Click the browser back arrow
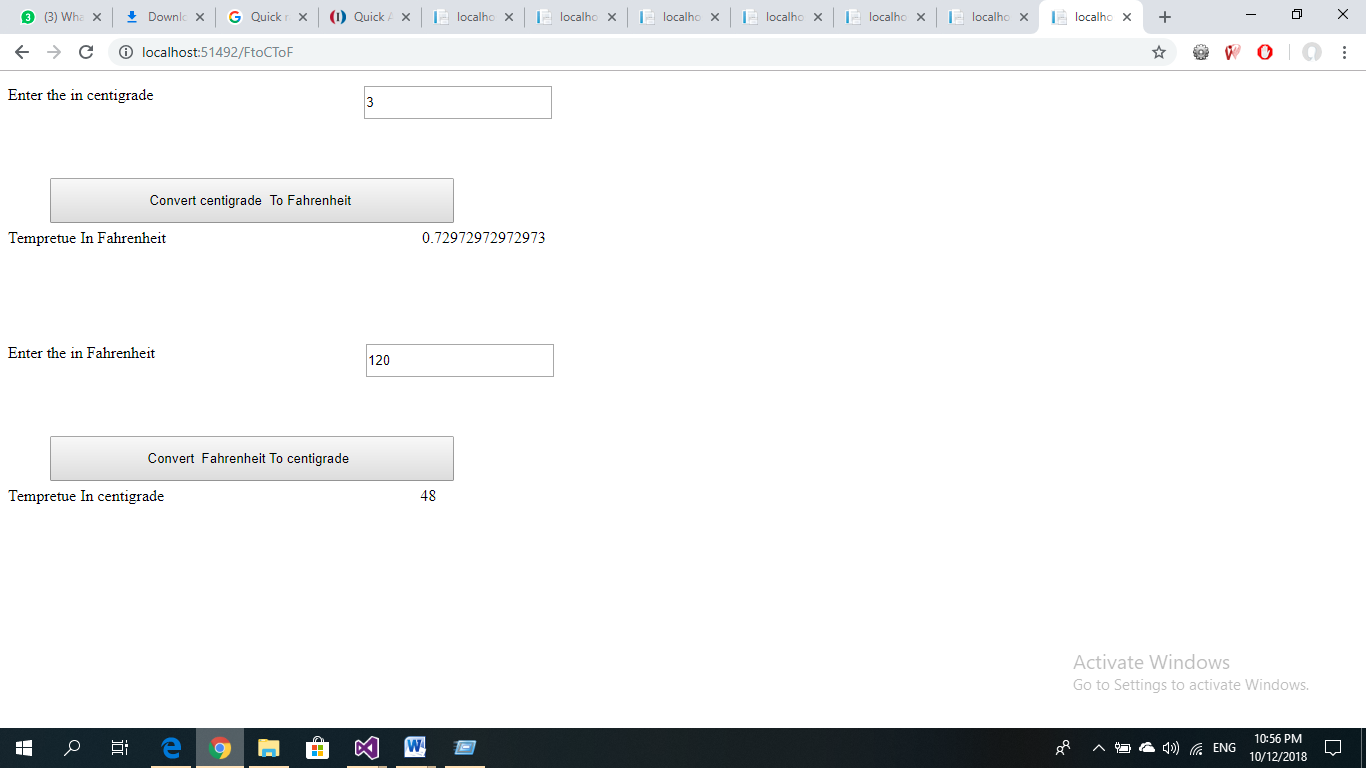Image resolution: width=1366 pixels, height=768 pixels. 22,52
